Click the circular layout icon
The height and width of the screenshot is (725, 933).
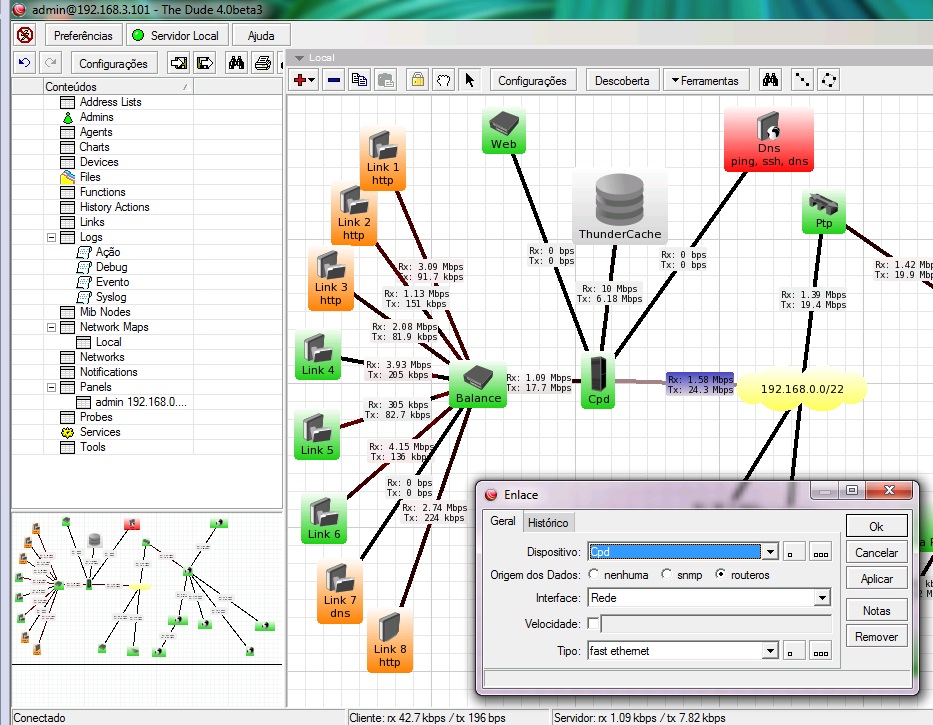tap(829, 80)
